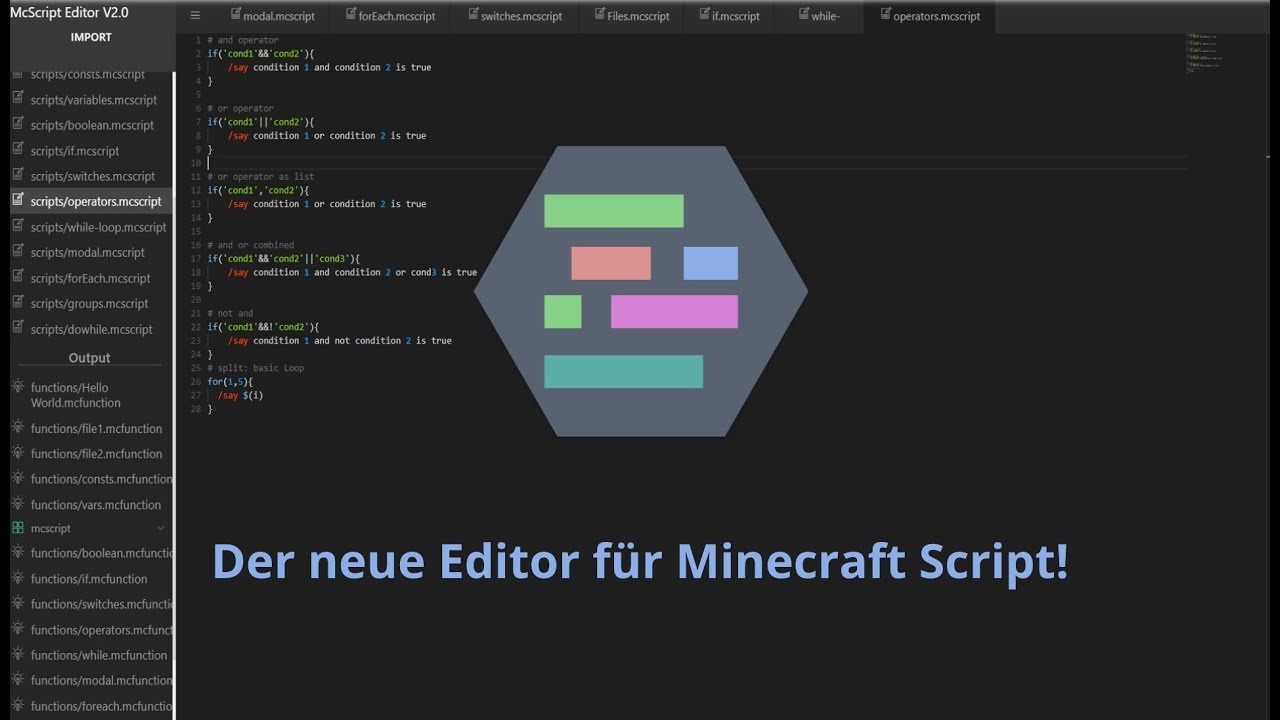Click code line 17 with 'cond3' condition
The image size is (1280, 720).
[283, 258]
